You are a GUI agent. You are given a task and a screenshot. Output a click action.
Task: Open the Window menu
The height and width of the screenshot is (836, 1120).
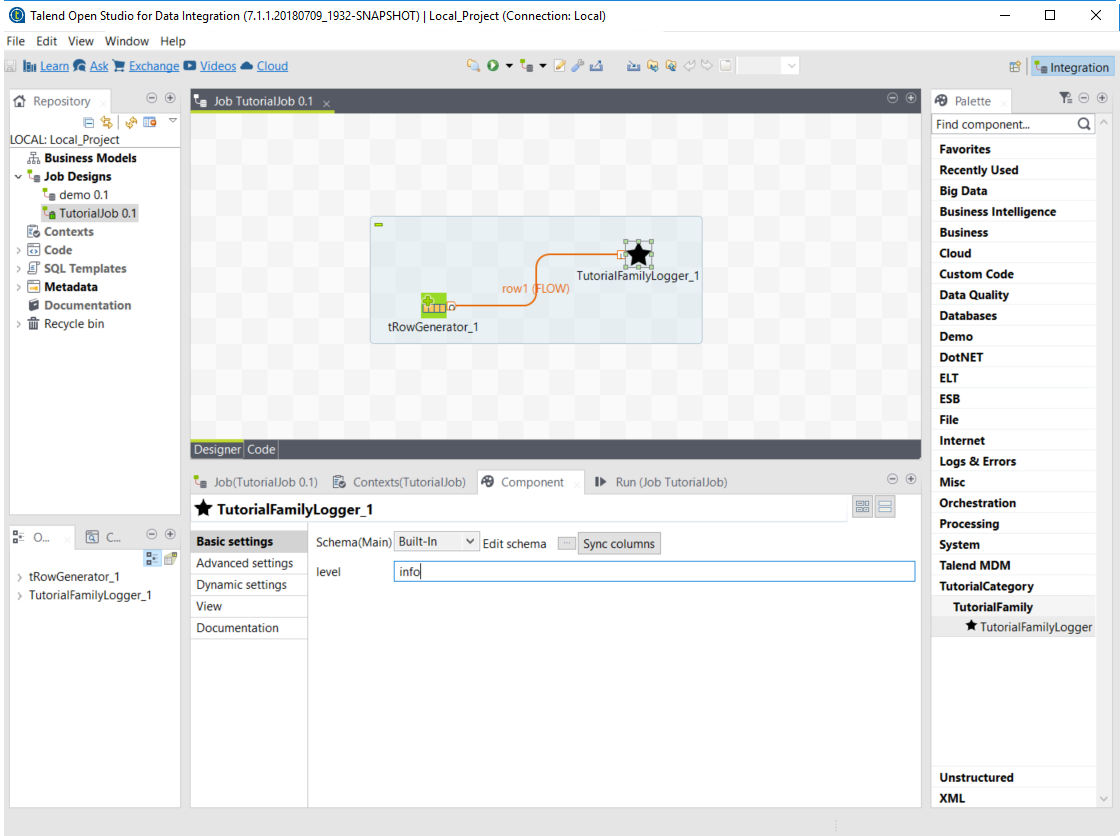tap(127, 41)
